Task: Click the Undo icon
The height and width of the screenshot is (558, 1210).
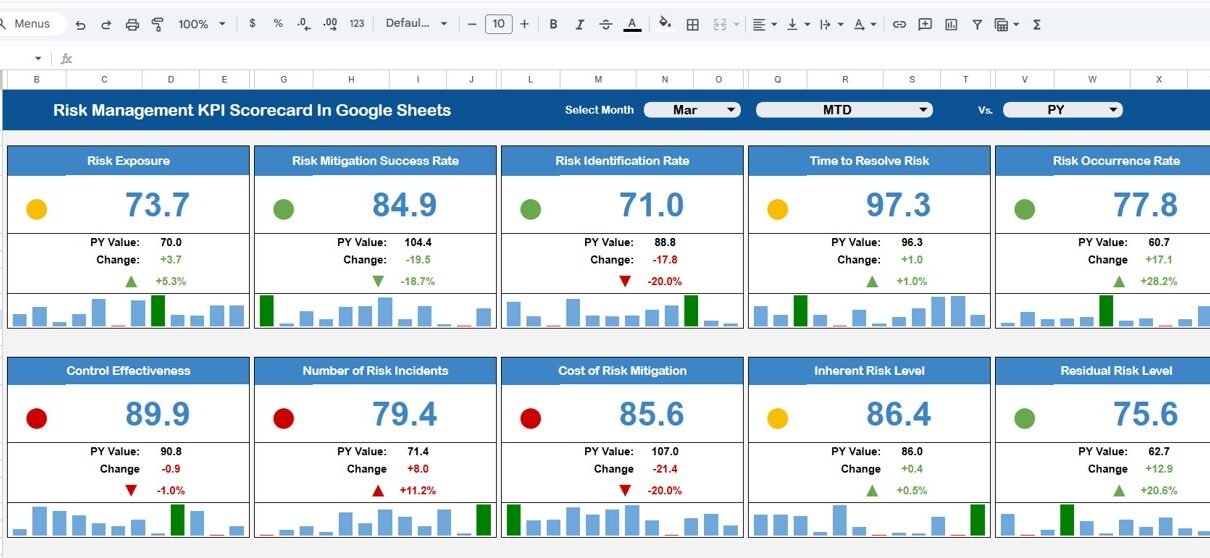Action: click(x=80, y=24)
